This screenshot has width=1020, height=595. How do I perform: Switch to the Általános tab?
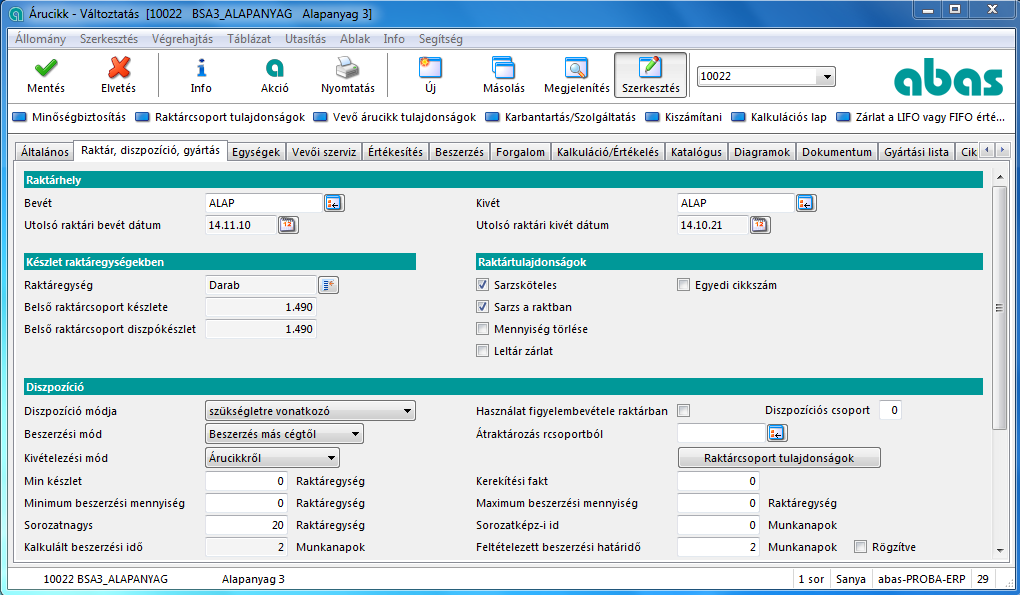click(44, 152)
